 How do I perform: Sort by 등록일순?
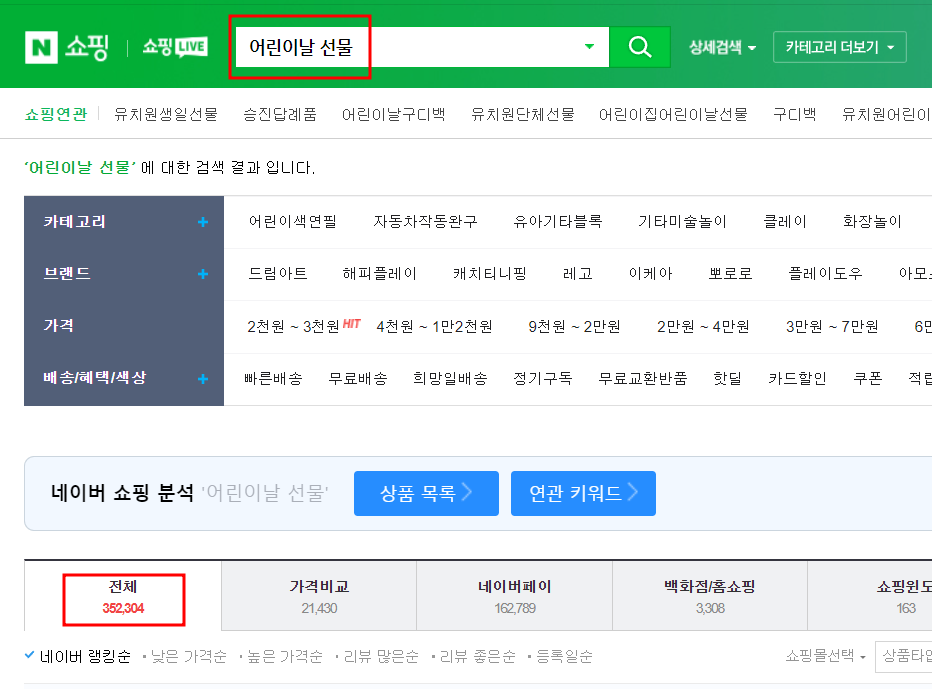564,656
